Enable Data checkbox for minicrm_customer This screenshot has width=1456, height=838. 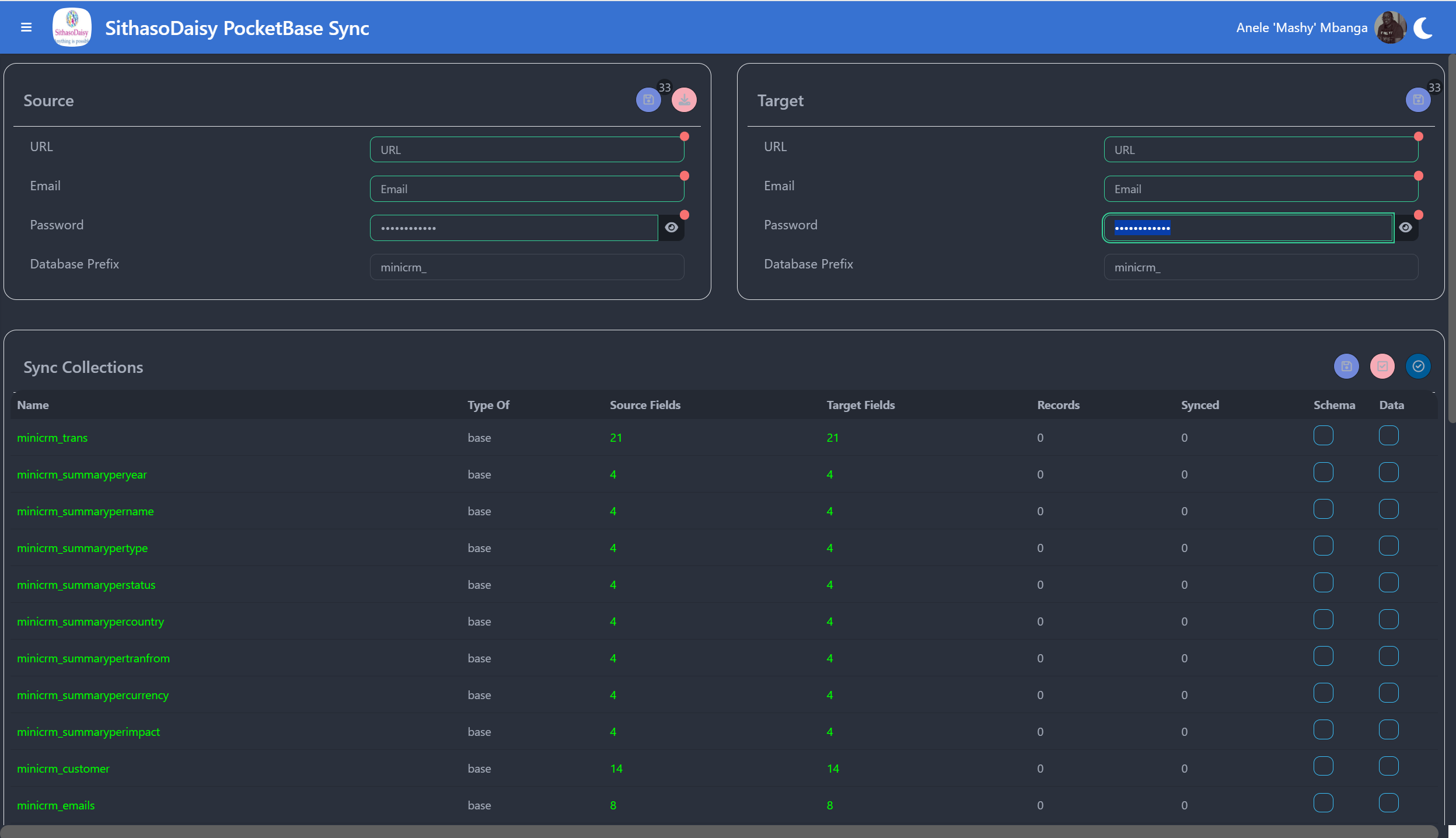[1388, 766]
